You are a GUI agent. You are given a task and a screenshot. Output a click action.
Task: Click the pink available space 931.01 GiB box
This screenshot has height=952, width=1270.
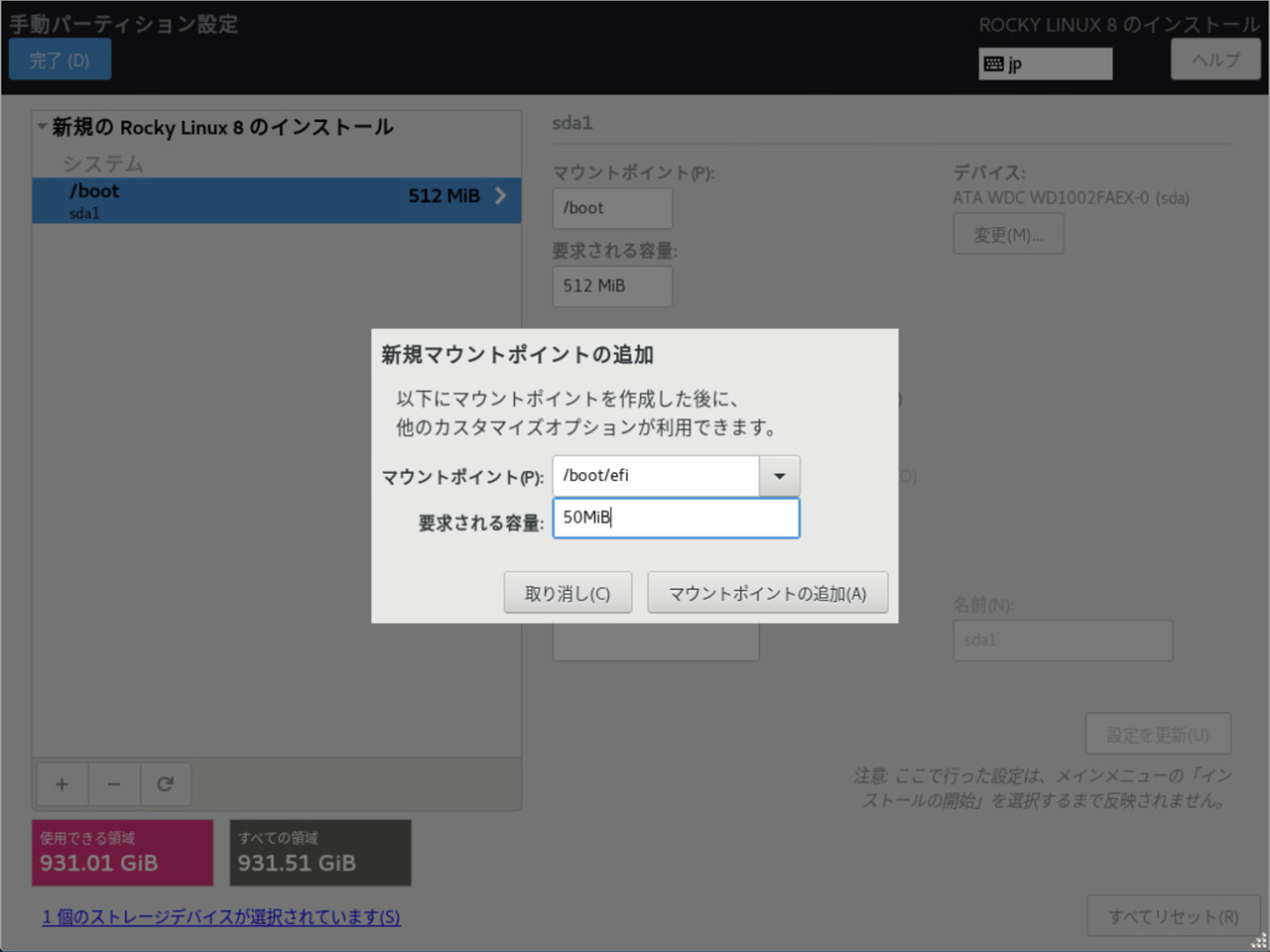coord(122,853)
